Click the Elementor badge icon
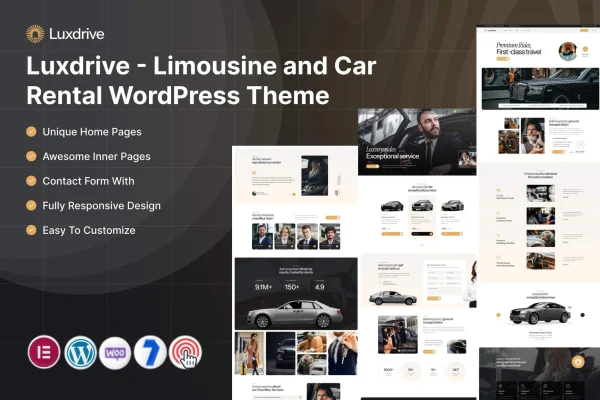 (44, 352)
